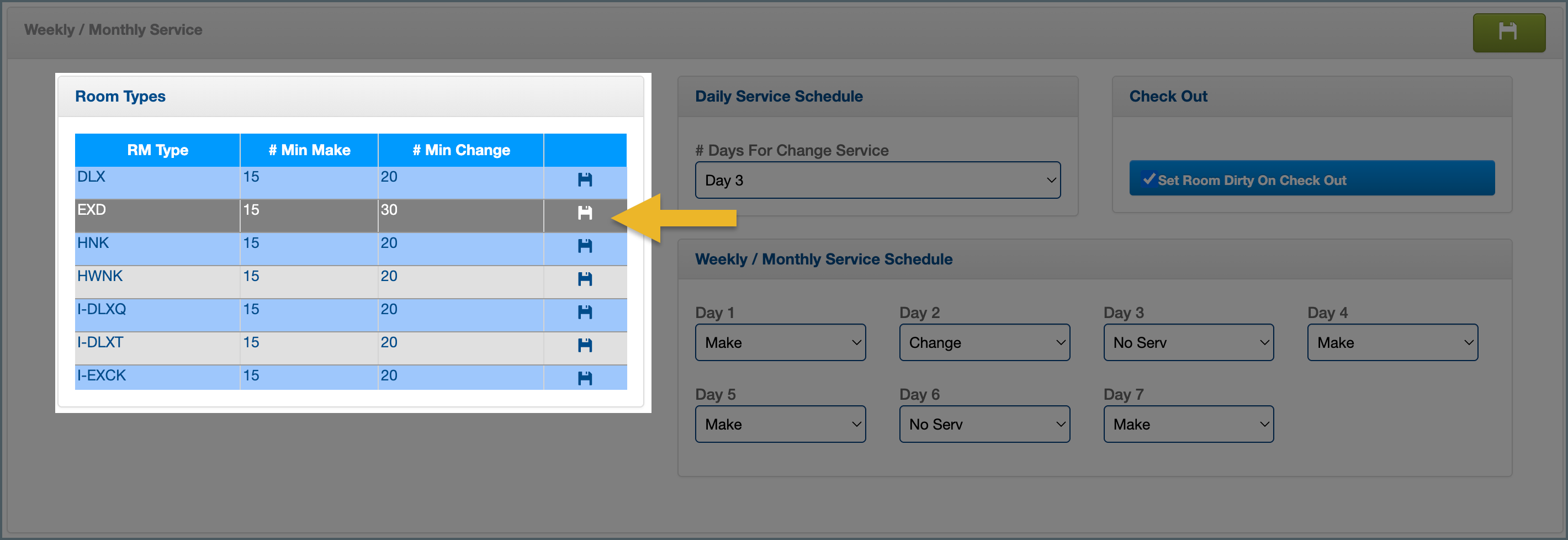Image resolution: width=1568 pixels, height=540 pixels.
Task: Save the I-DLXT room type row
Action: (x=584, y=345)
